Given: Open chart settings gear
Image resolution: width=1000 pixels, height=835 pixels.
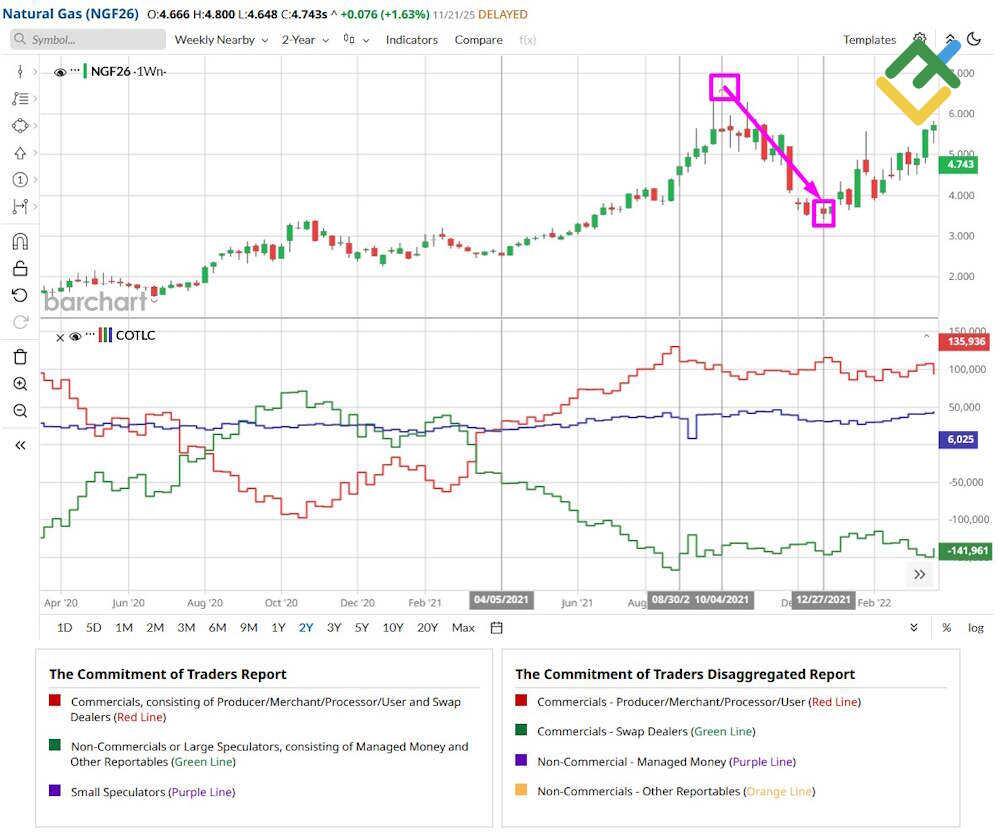Looking at the screenshot, I should coord(920,39).
